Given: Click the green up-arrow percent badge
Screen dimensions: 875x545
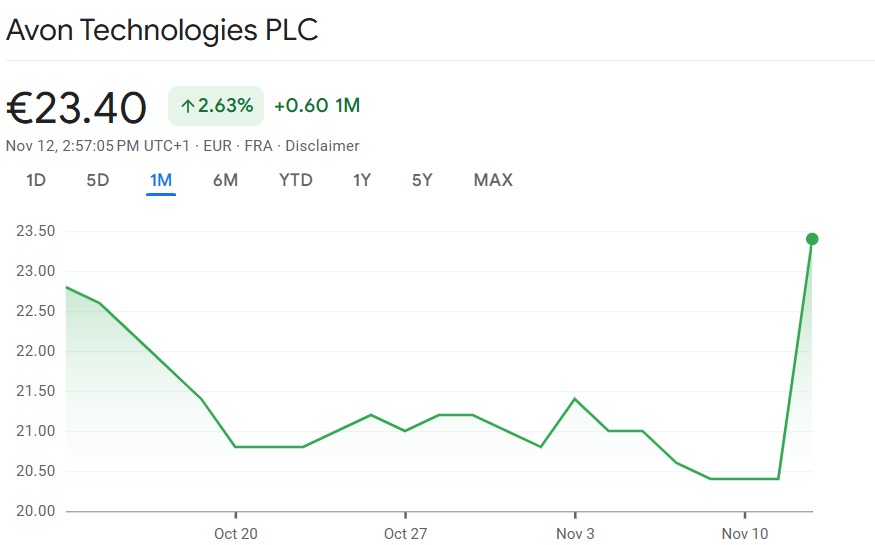Looking at the screenshot, I should (216, 106).
